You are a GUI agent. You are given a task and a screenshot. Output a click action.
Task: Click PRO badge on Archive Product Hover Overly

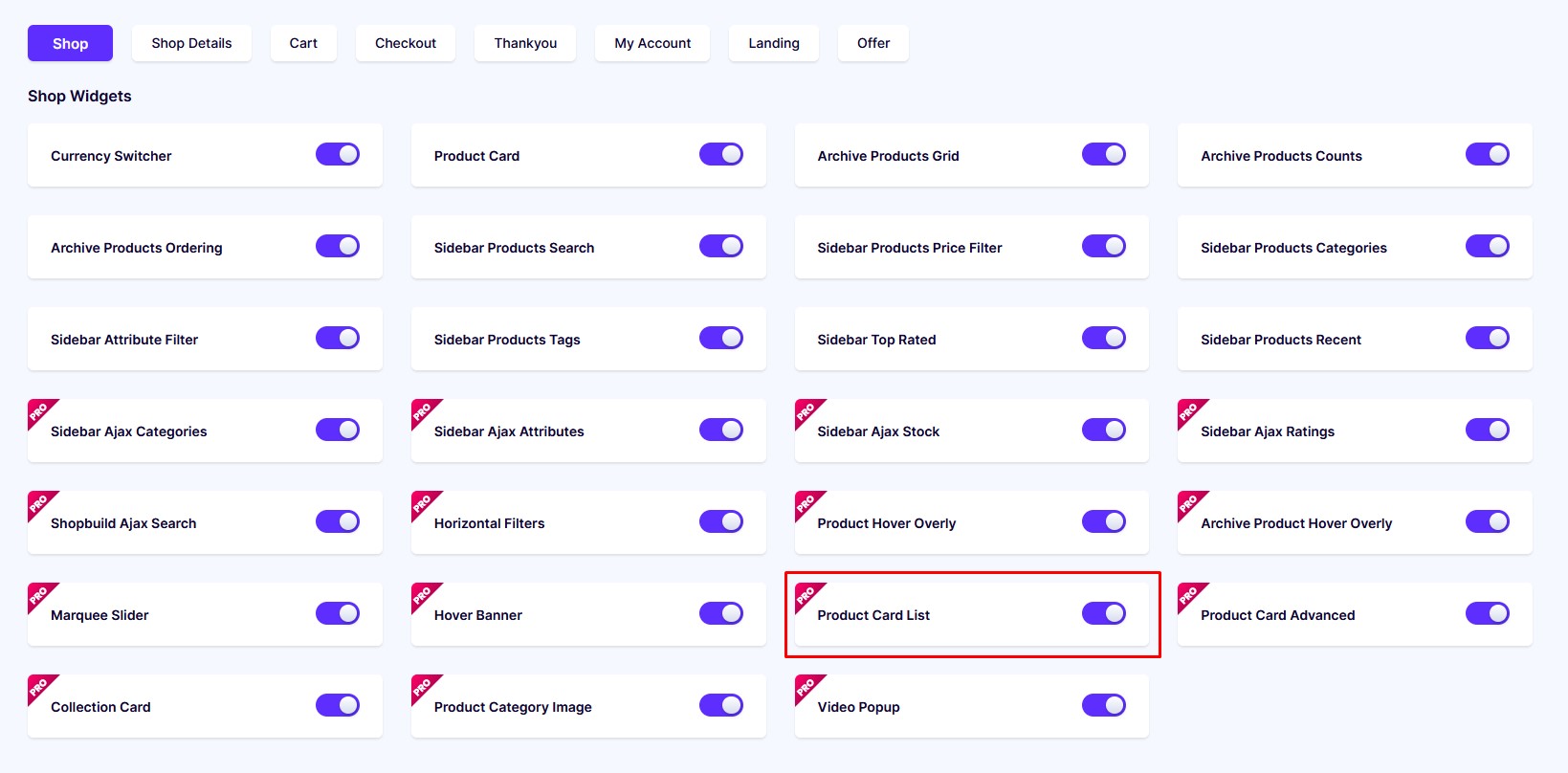[x=1189, y=503]
